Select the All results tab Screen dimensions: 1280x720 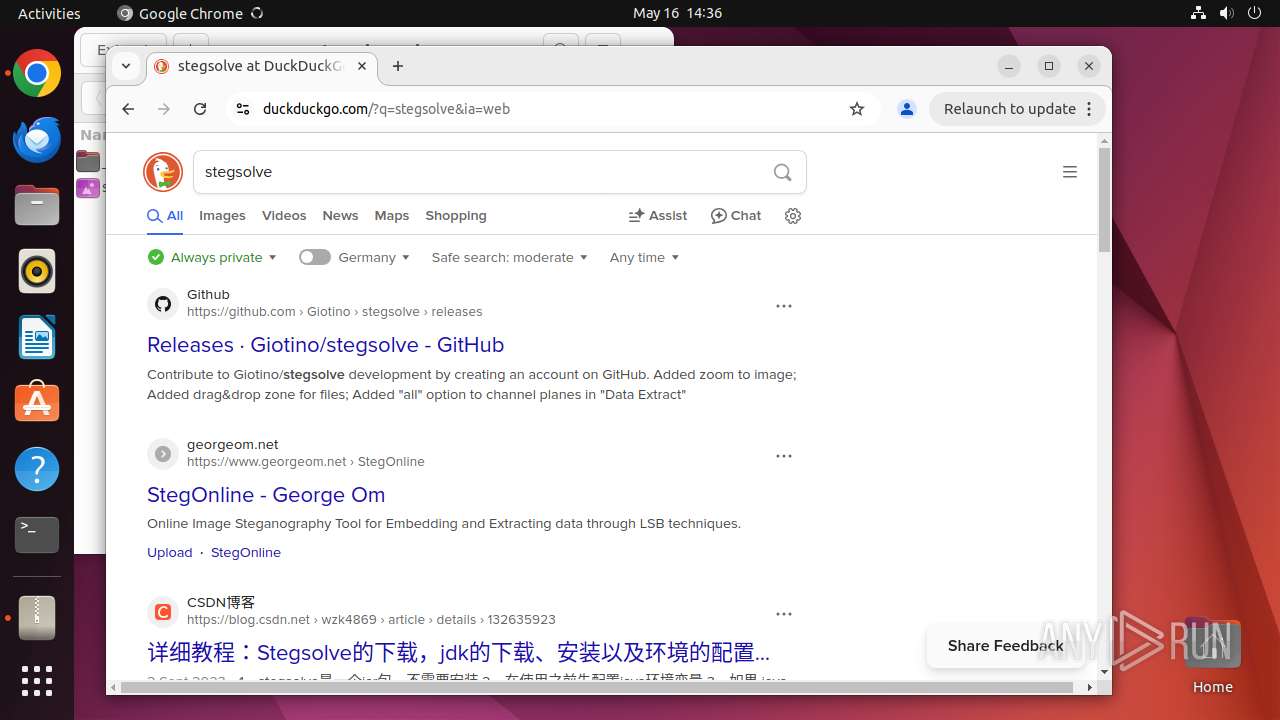click(x=165, y=216)
